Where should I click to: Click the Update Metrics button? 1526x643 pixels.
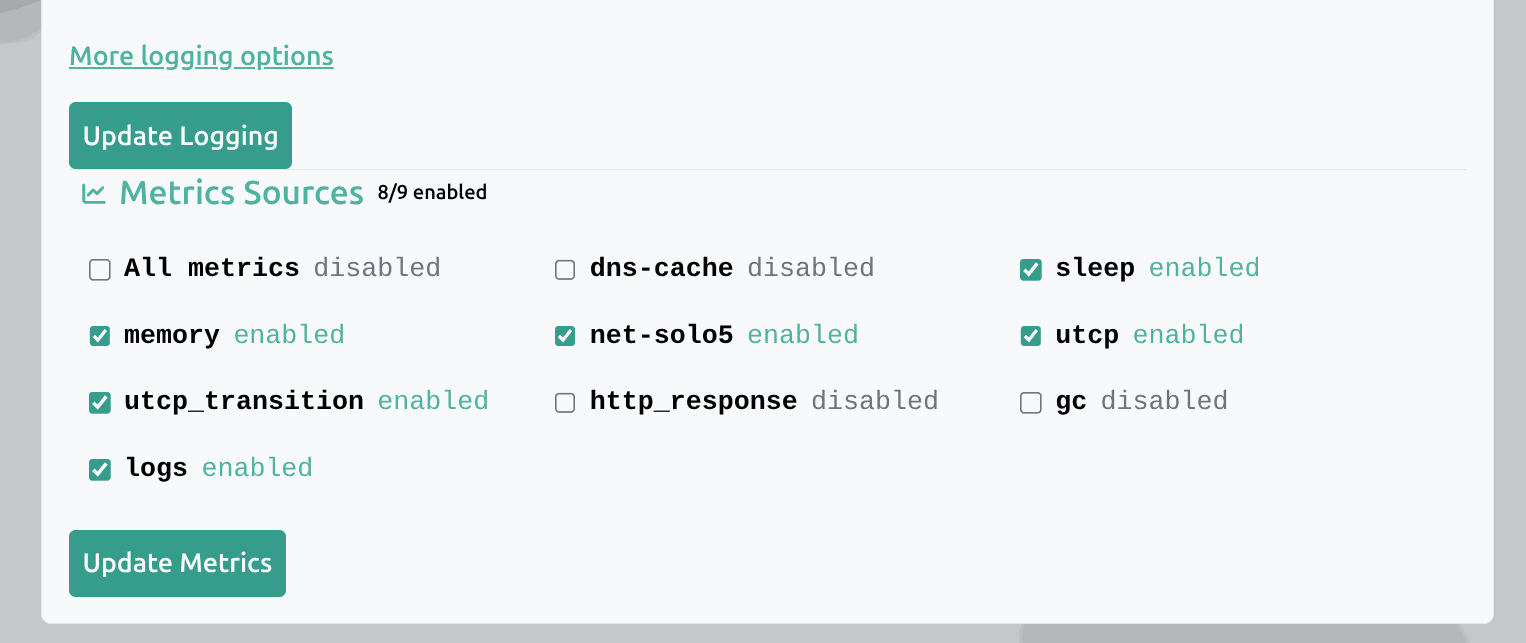[x=177, y=563]
